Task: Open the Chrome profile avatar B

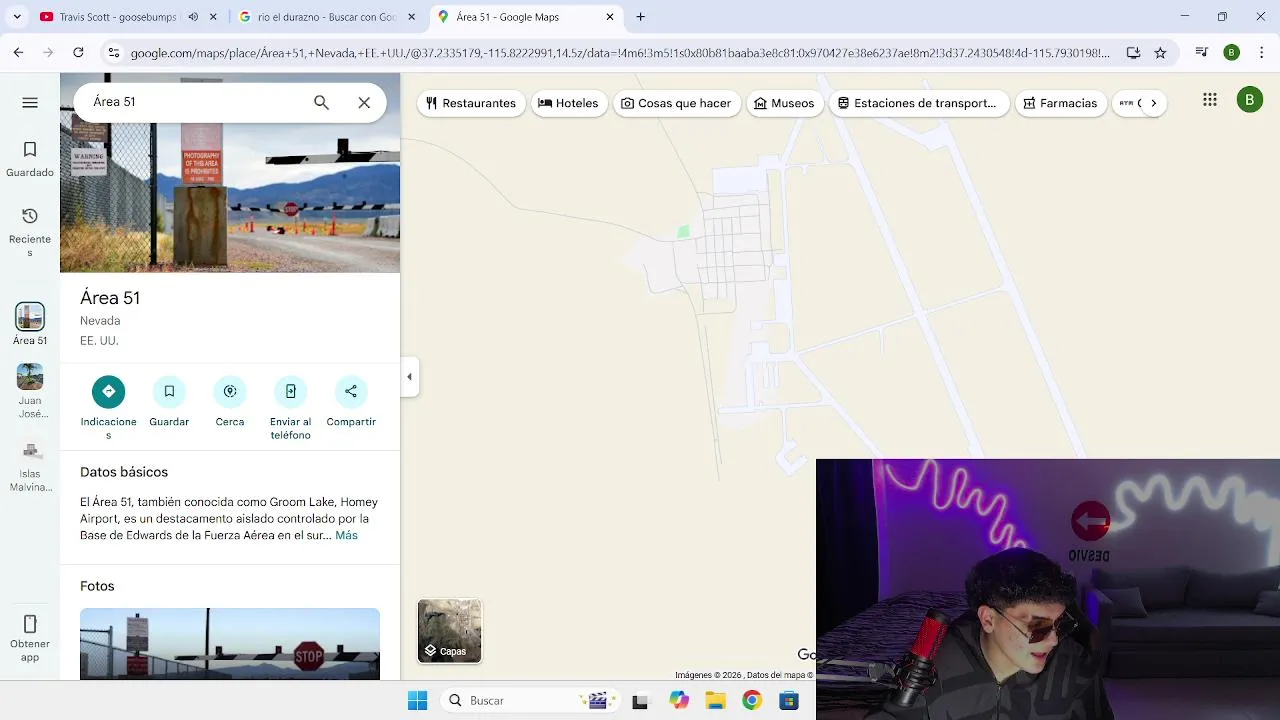Action: click(x=1232, y=52)
